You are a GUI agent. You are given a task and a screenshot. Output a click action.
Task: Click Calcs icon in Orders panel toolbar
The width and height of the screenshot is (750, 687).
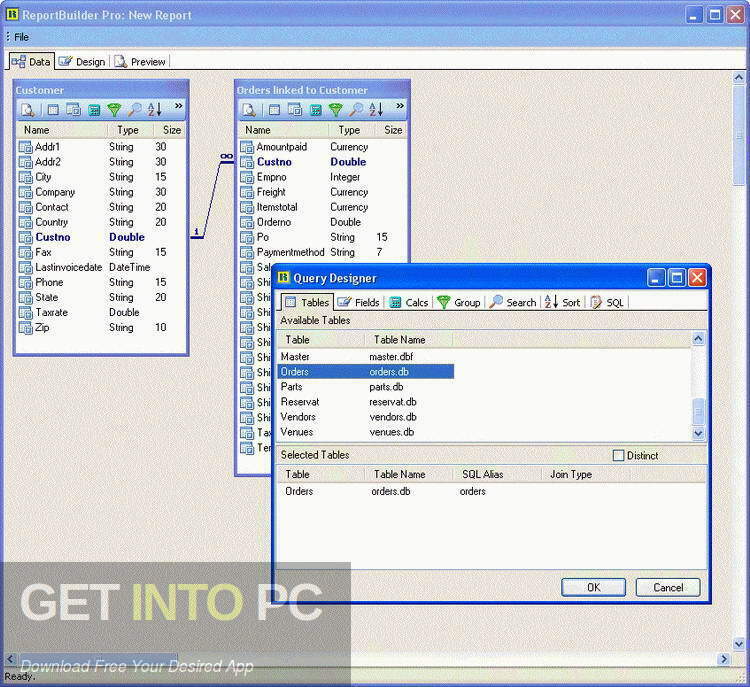(x=316, y=111)
